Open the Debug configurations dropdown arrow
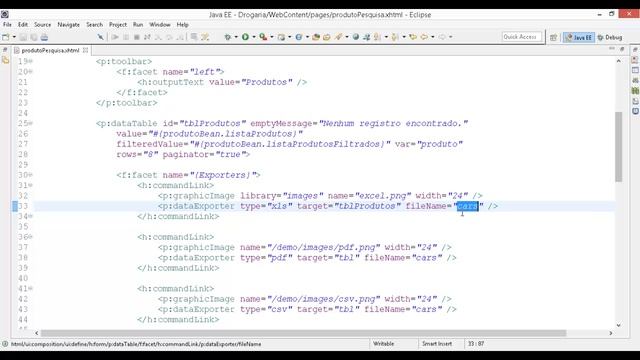Image resolution: width=640 pixels, height=360 pixels. click(236, 37)
